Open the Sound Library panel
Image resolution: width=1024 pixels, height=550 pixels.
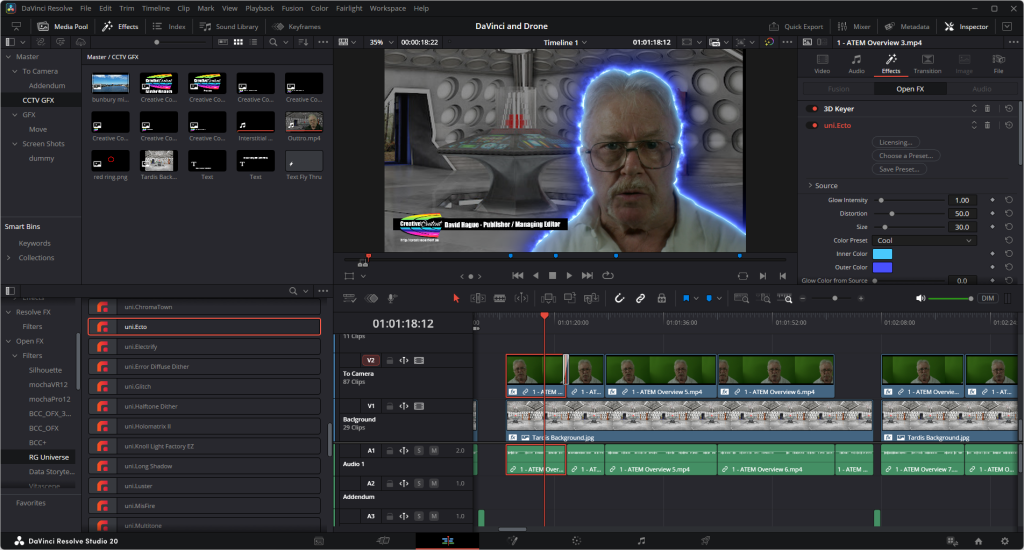229,27
